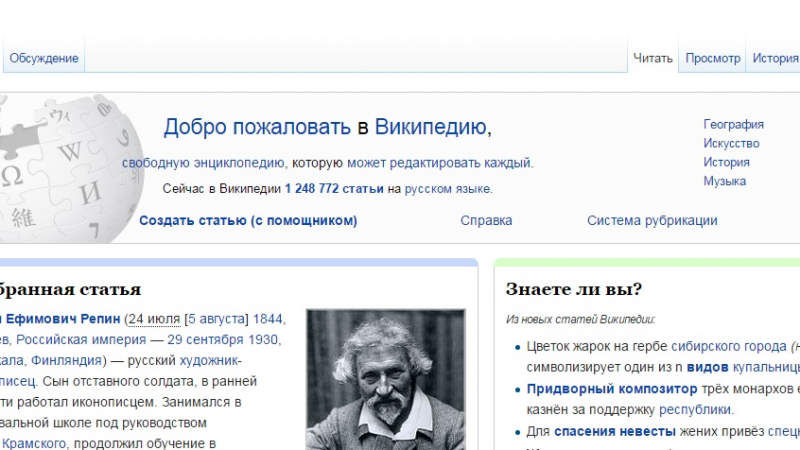Screen dimensions: 800x450
Task: Click Создать статью (с помощником)
Action: tap(248, 220)
